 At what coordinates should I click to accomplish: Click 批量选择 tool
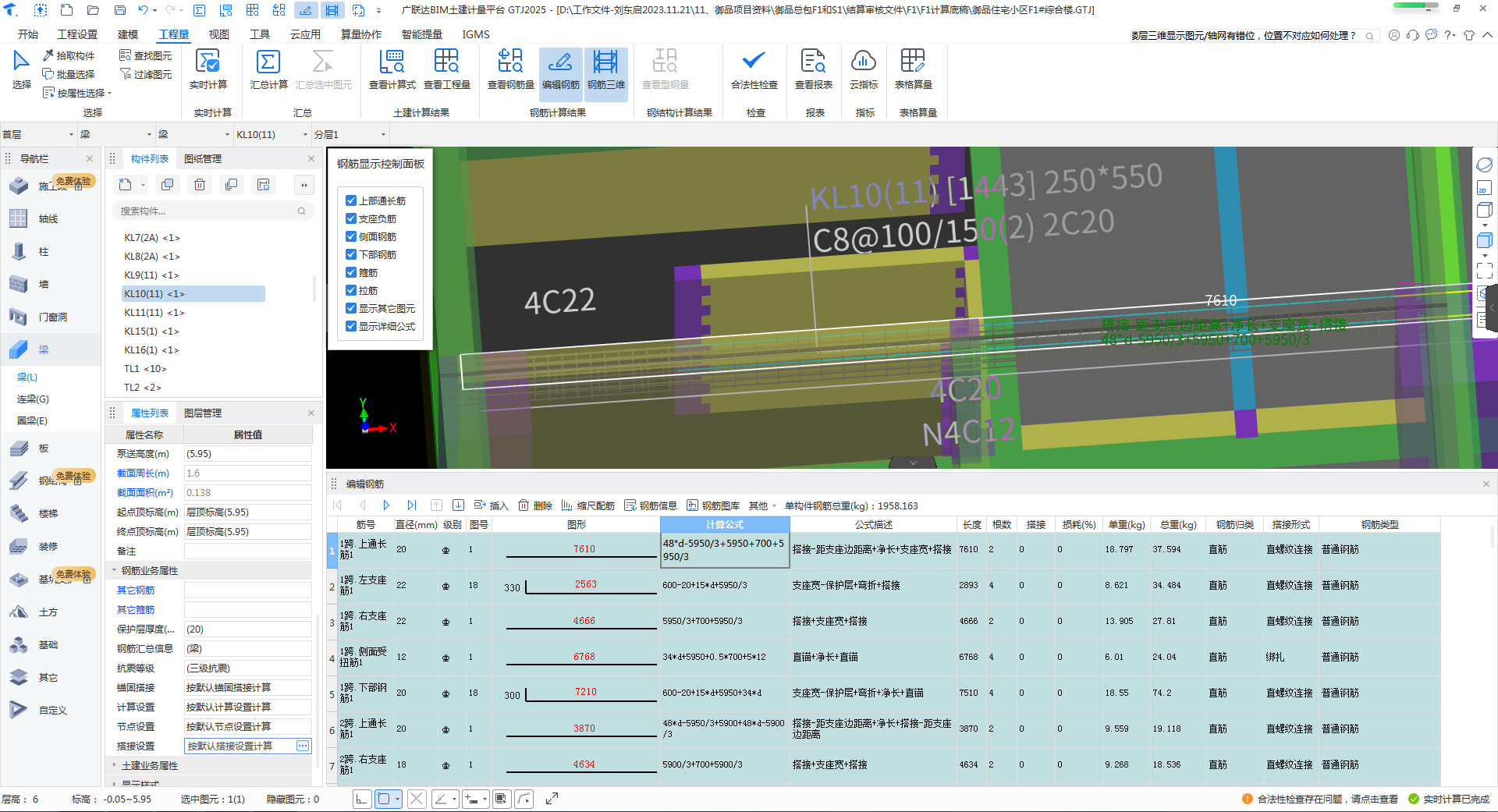point(69,74)
